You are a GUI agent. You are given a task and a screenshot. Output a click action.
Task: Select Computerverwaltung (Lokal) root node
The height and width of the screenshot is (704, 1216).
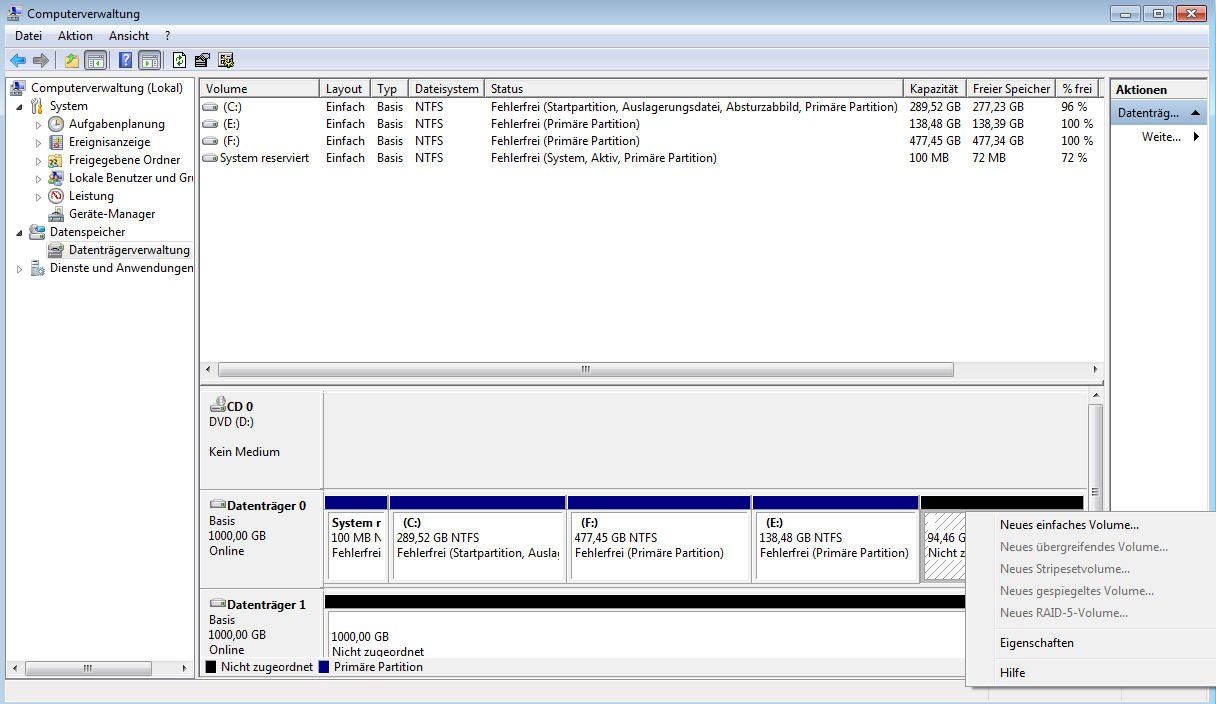(x=107, y=88)
